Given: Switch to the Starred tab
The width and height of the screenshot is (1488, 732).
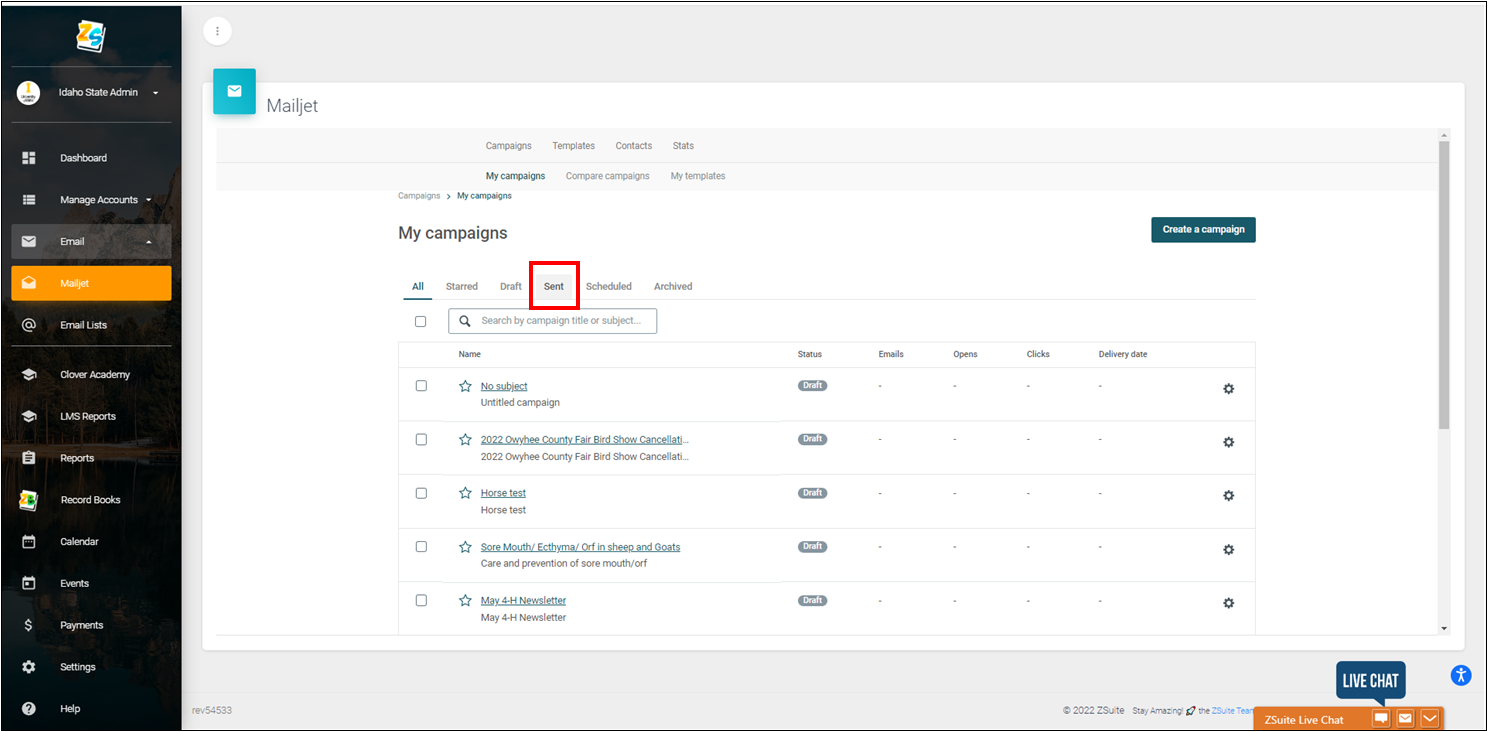Looking at the screenshot, I should tap(462, 286).
